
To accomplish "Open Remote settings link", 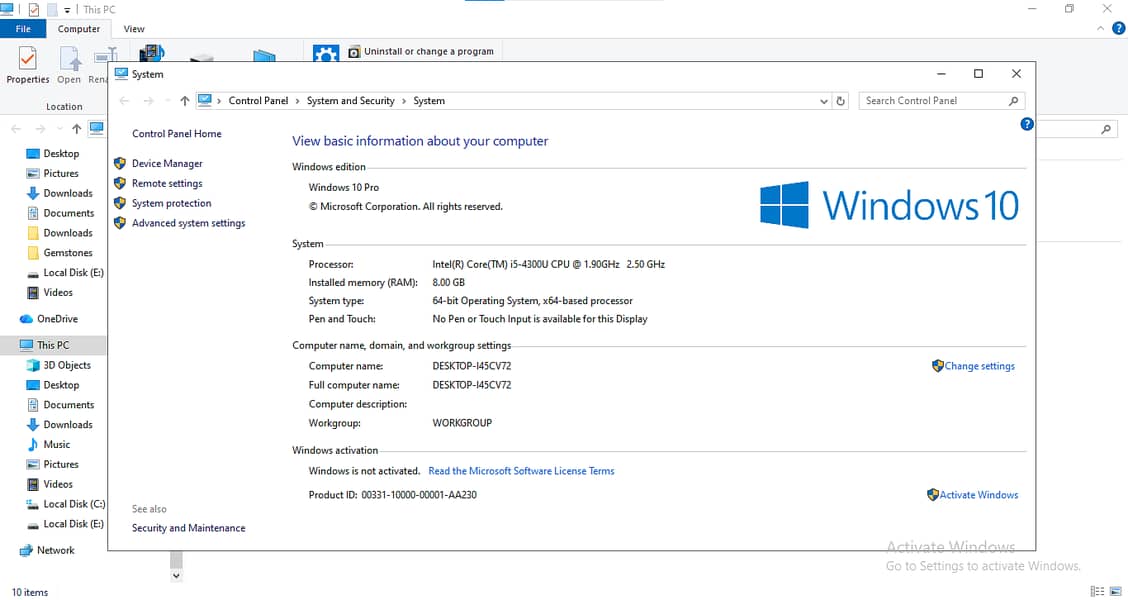I will 167,183.
